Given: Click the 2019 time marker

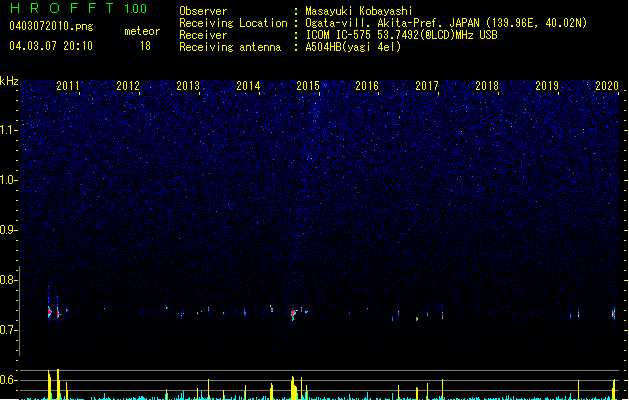Looking at the screenshot, I should coord(547,86).
